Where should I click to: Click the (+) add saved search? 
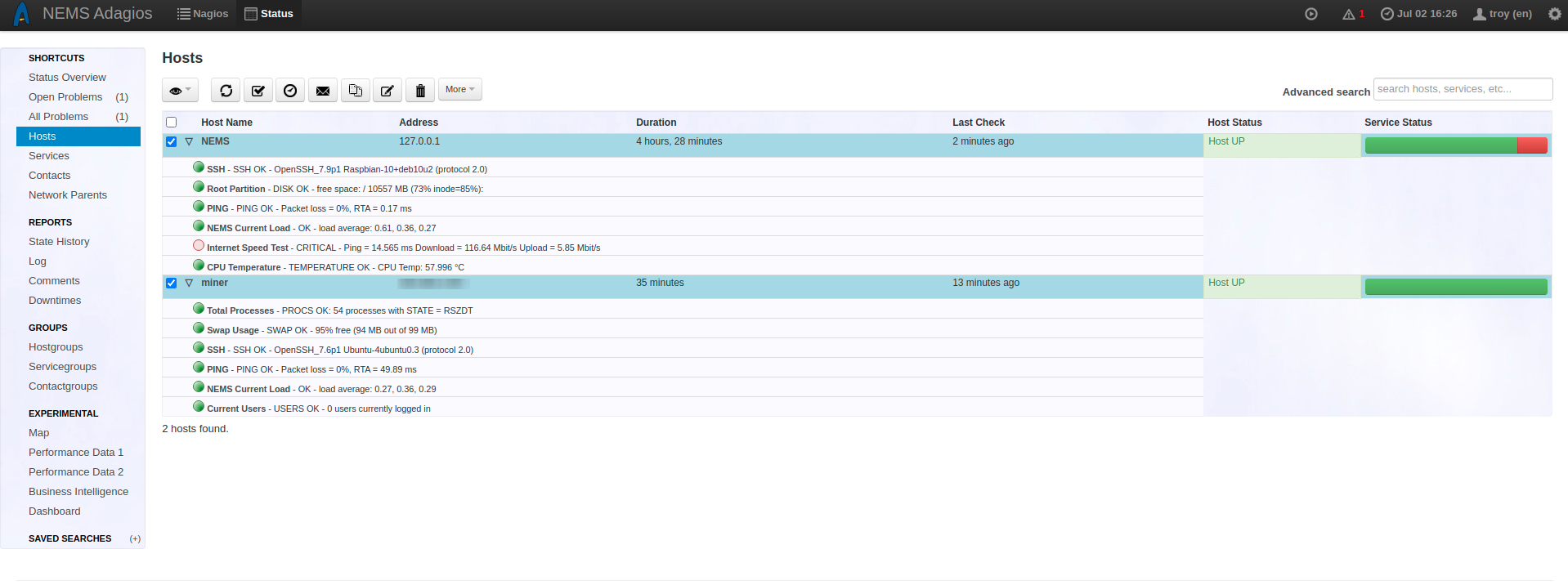[x=135, y=538]
